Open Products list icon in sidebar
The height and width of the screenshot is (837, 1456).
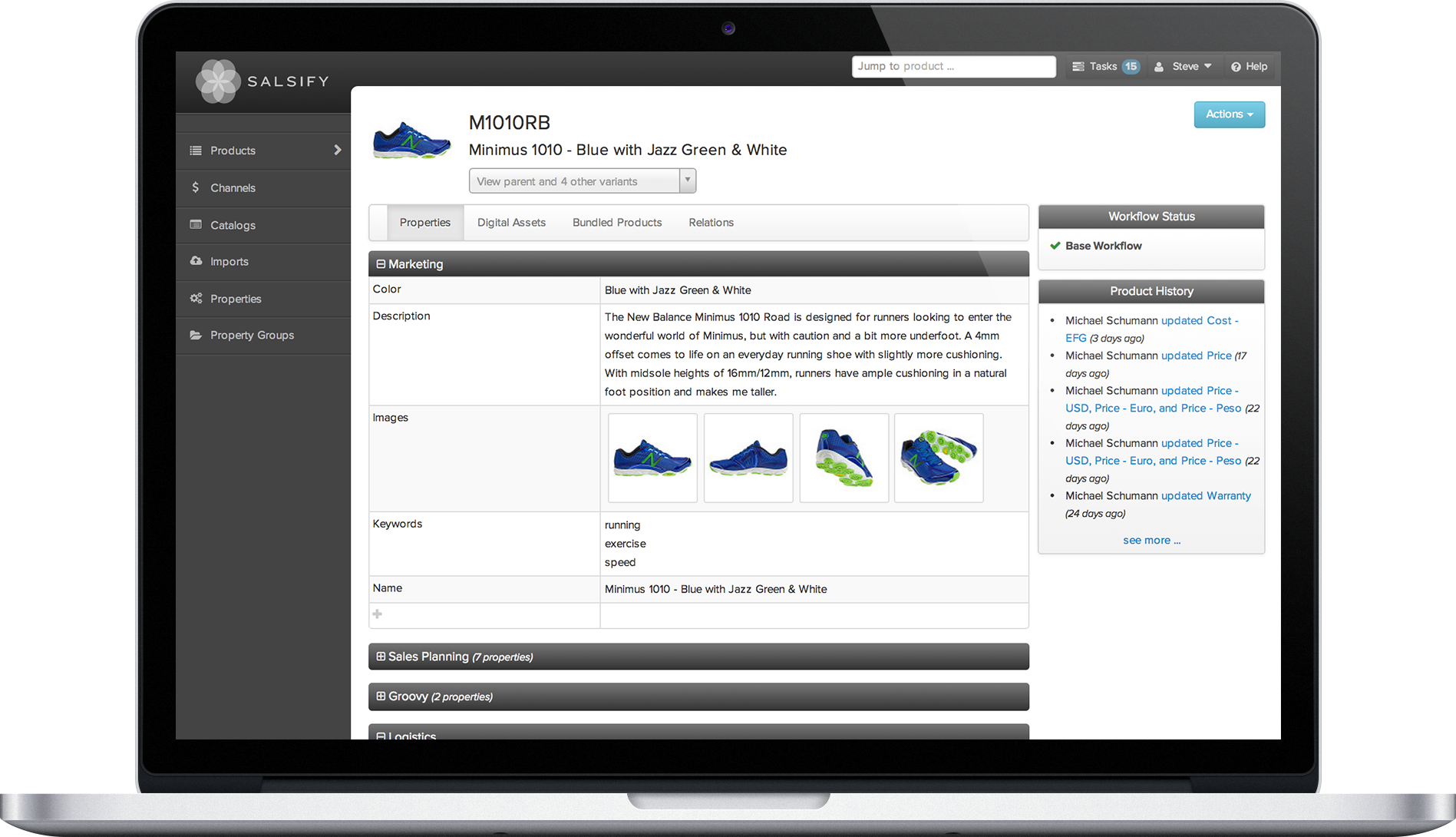coord(196,151)
